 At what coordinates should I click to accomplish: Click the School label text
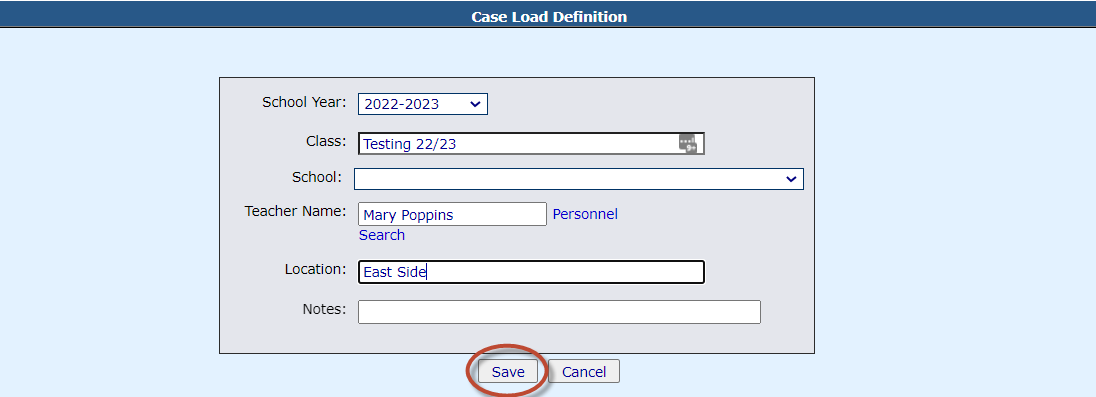[317, 177]
